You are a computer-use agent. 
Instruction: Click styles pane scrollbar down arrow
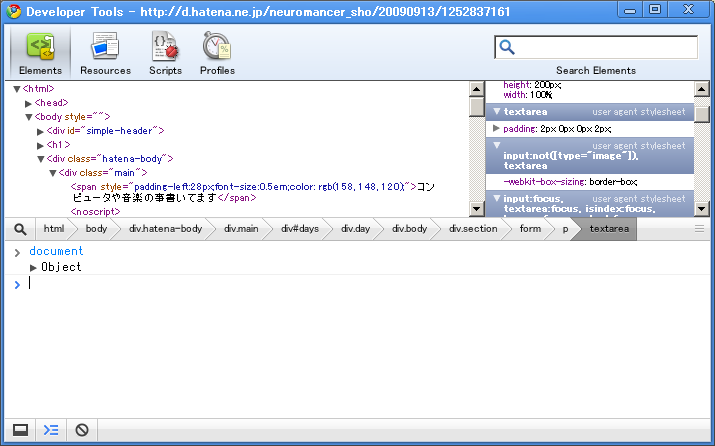702,209
